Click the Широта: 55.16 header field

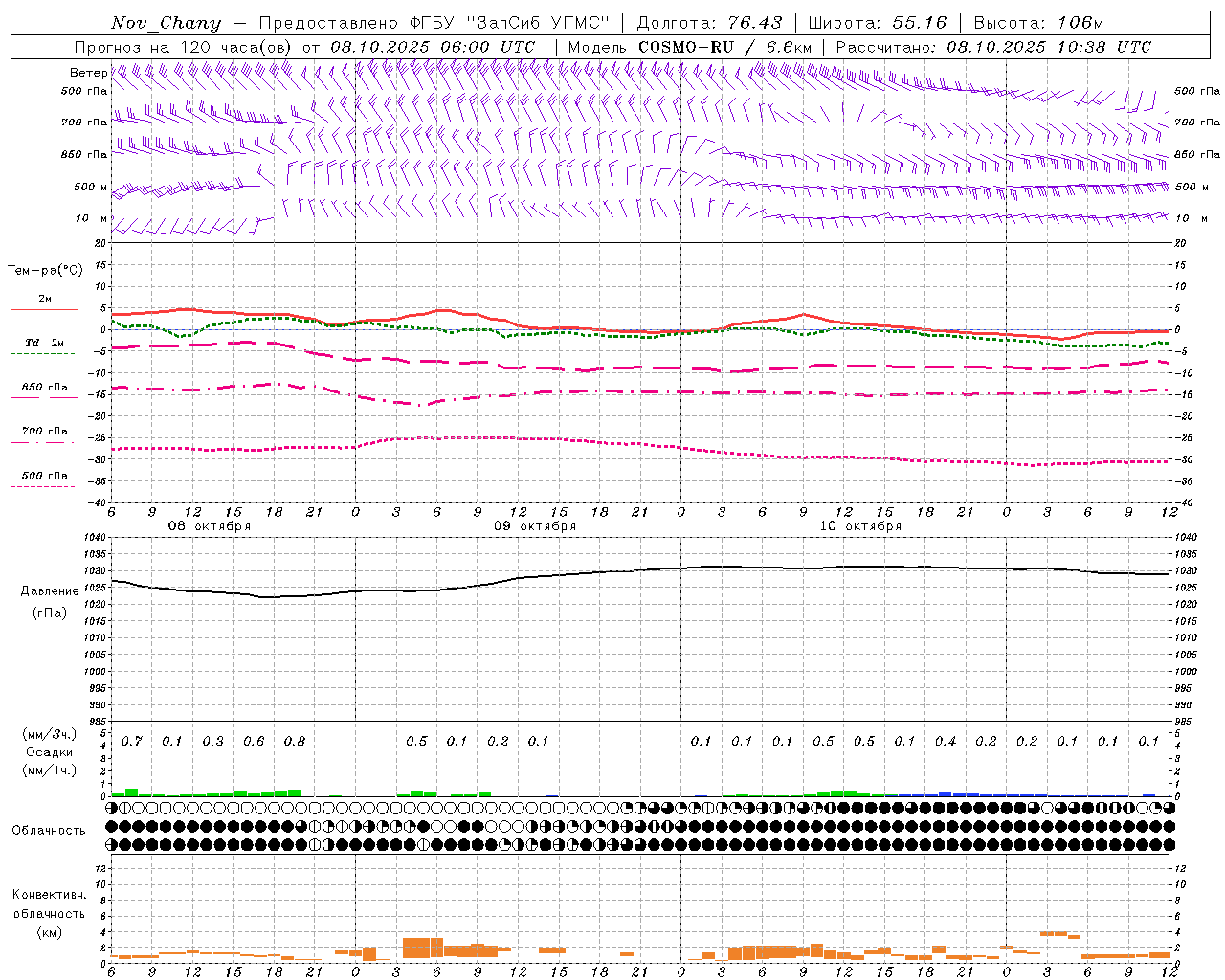(878, 23)
